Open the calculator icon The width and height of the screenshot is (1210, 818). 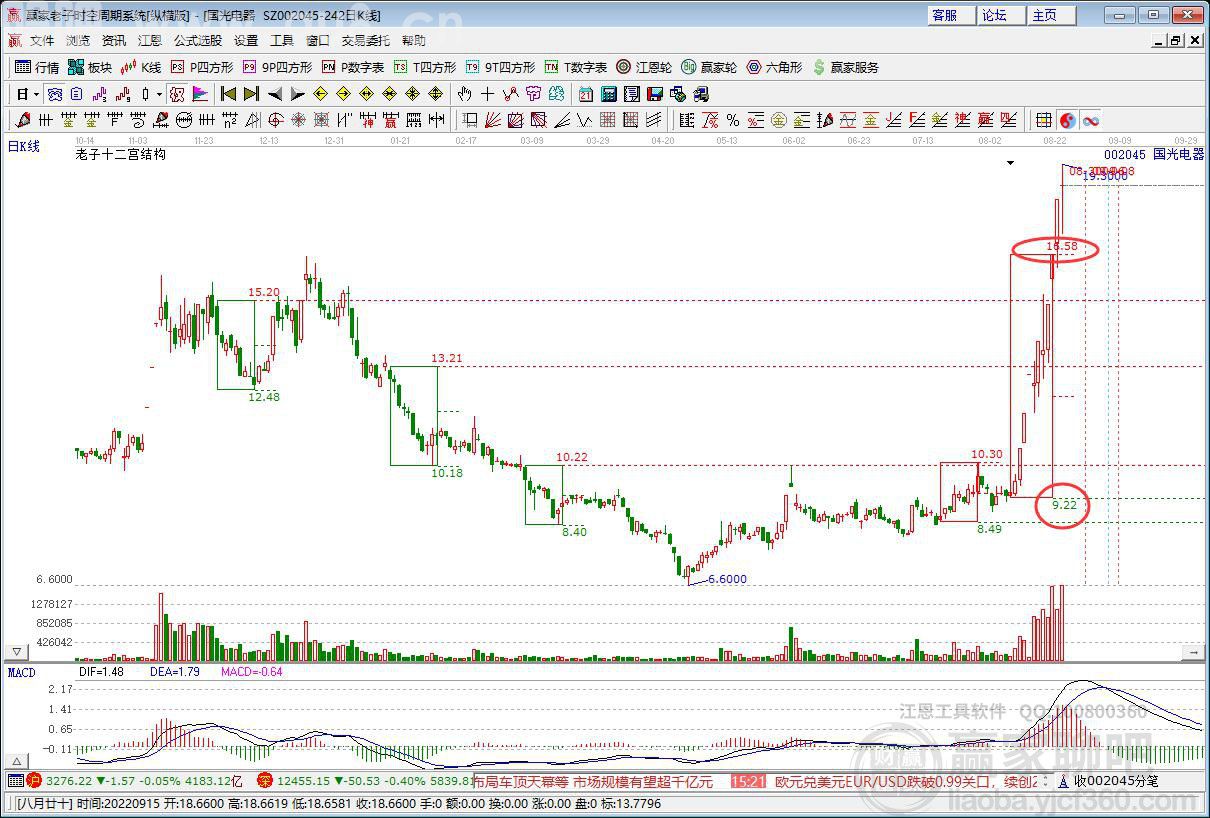pyautogui.click(x=609, y=94)
